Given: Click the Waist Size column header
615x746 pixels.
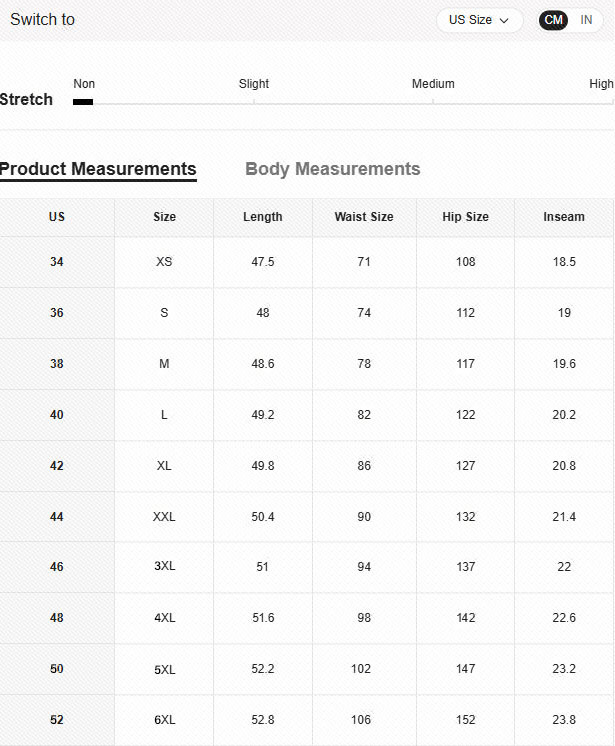Looking at the screenshot, I should [364, 217].
